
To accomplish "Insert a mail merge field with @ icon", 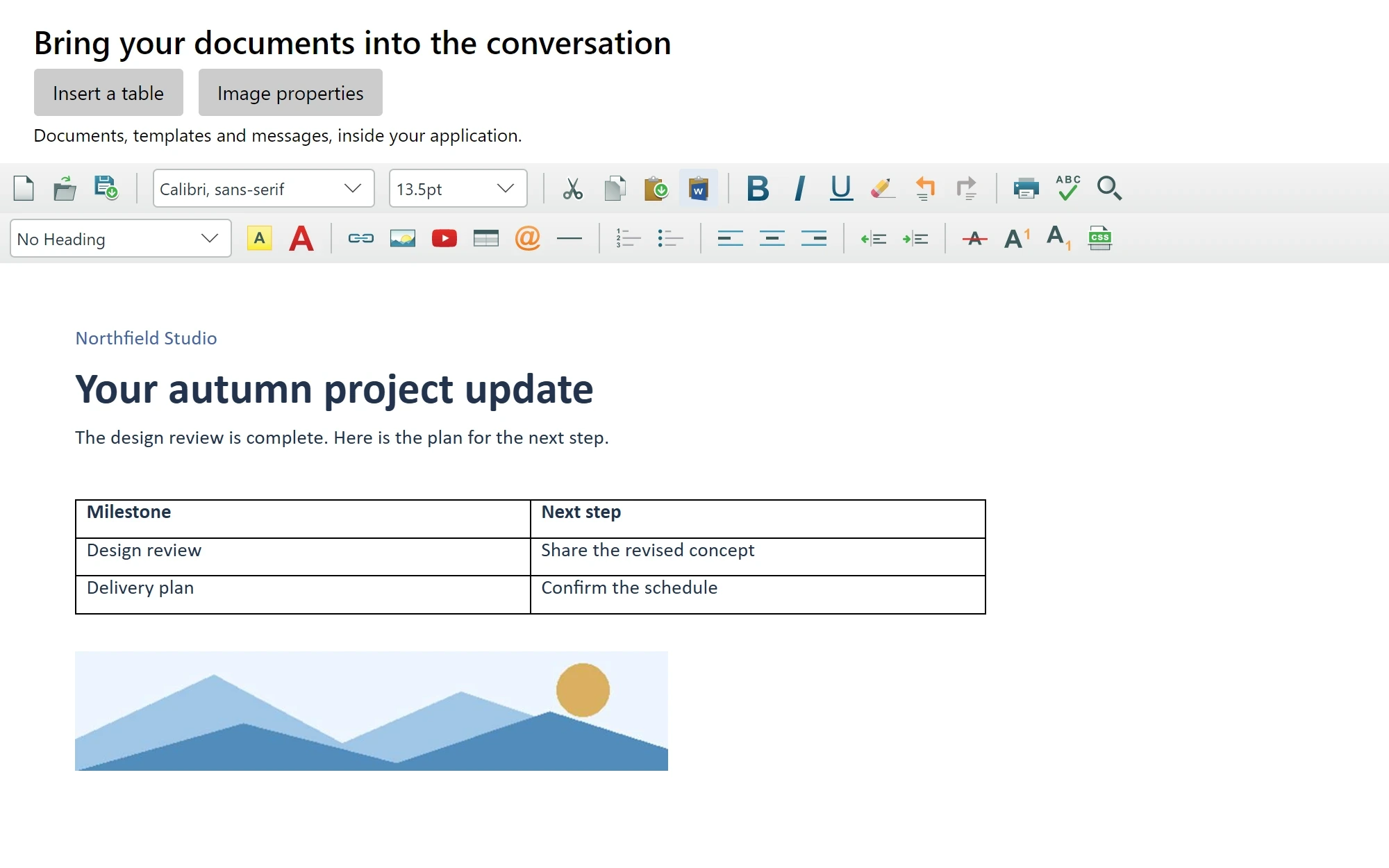I will pos(528,238).
